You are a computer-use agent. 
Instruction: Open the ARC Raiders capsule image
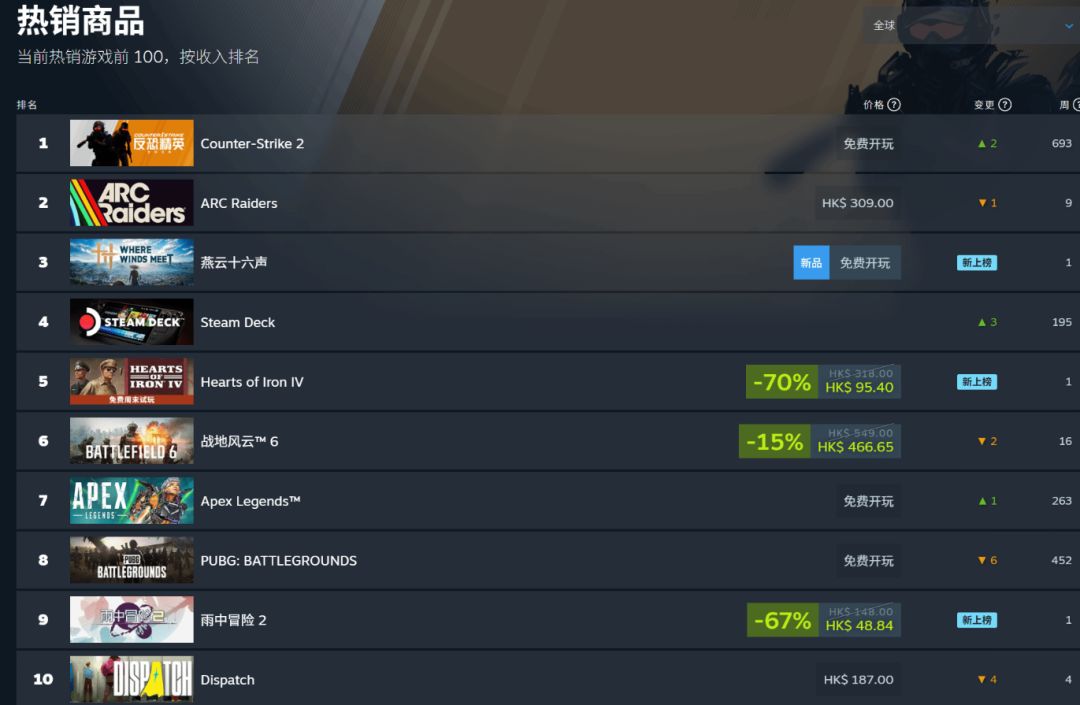pos(132,202)
